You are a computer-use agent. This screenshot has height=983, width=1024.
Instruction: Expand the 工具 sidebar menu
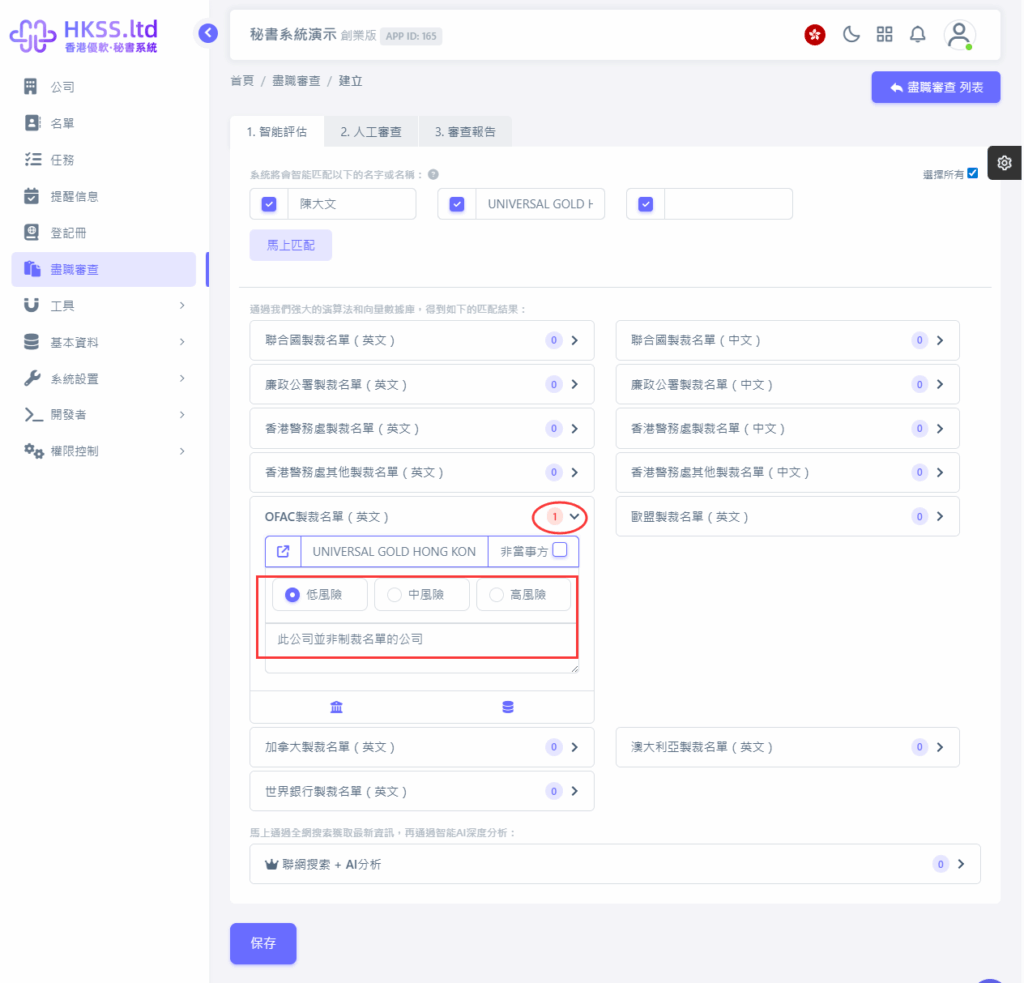104,305
